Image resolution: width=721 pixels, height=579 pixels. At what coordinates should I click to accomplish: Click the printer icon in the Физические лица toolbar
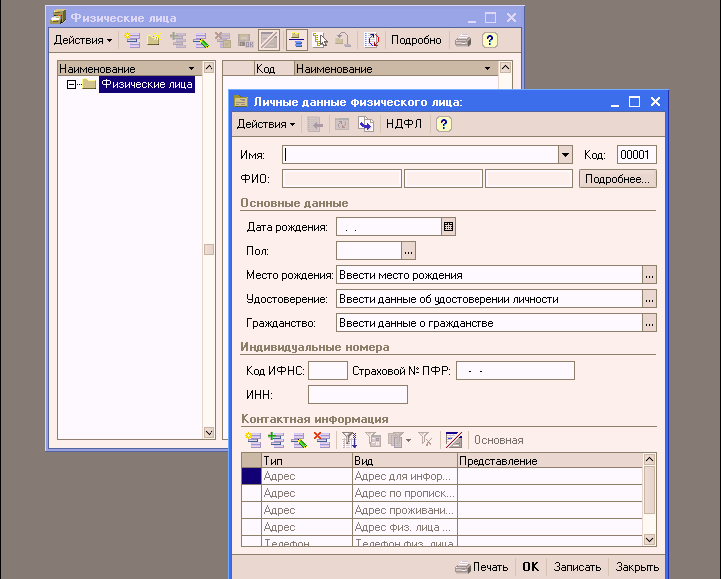click(463, 40)
